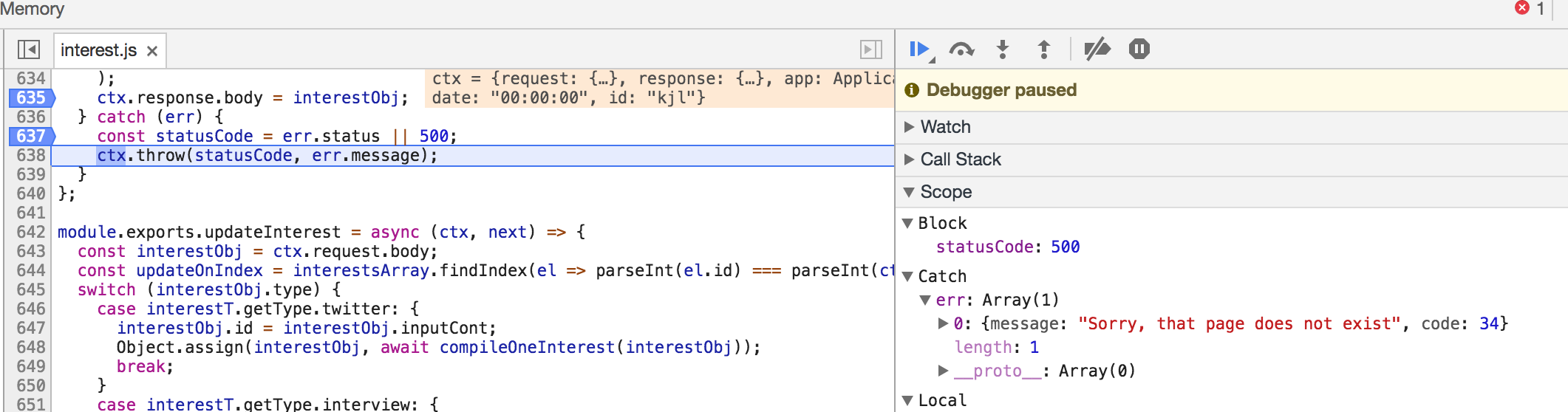Add a breakpoint at line 650
This screenshot has width=1568, height=412.
click(30, 385)
